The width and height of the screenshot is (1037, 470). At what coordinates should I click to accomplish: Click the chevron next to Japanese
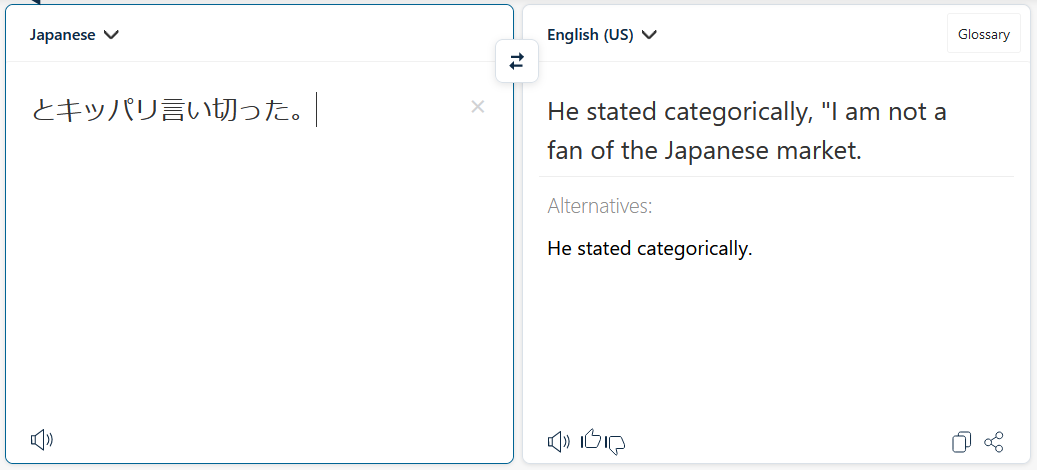pyautogui.click(x=112, y=35)
